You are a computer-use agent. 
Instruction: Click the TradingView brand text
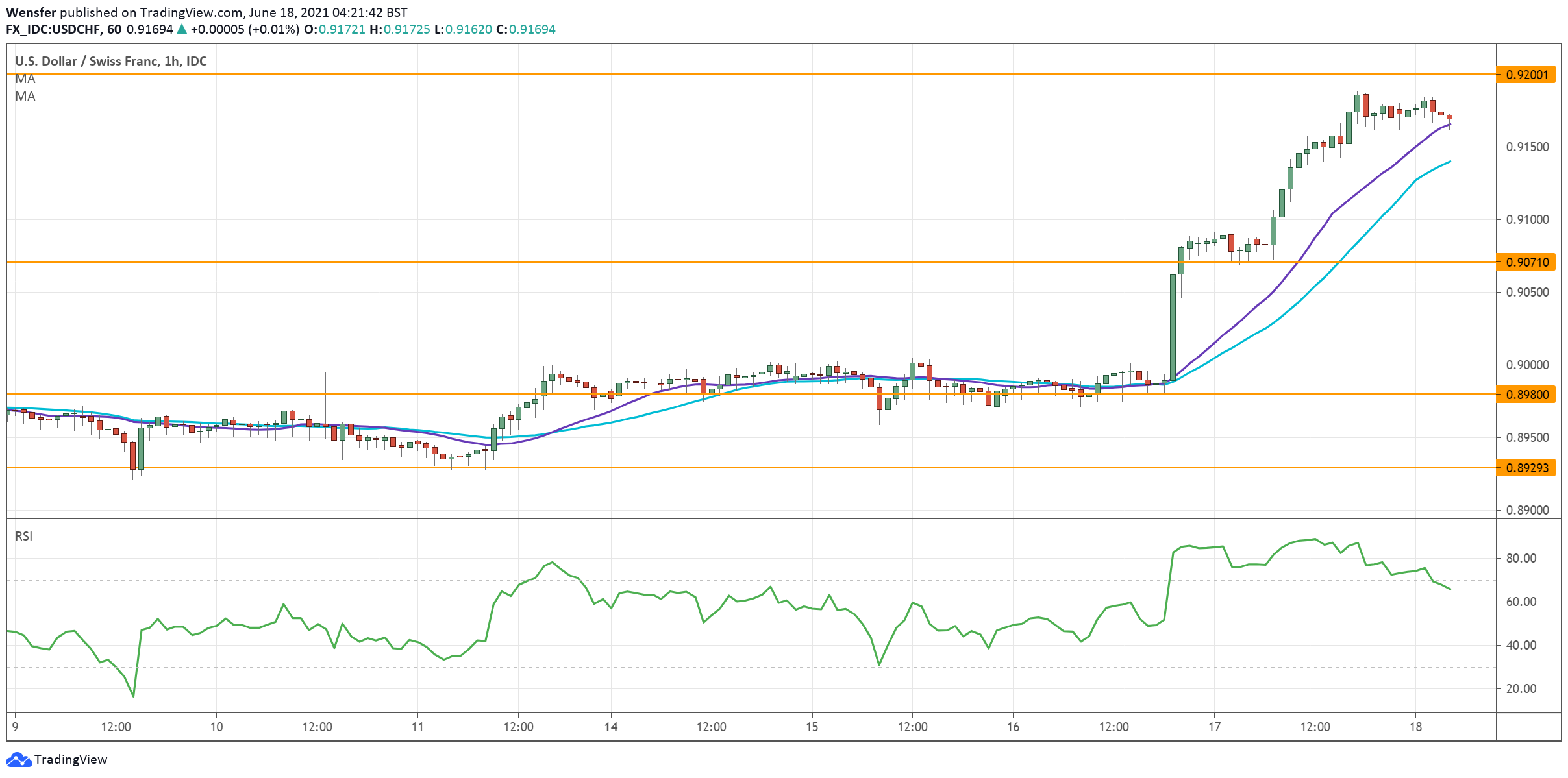point(71,759)
